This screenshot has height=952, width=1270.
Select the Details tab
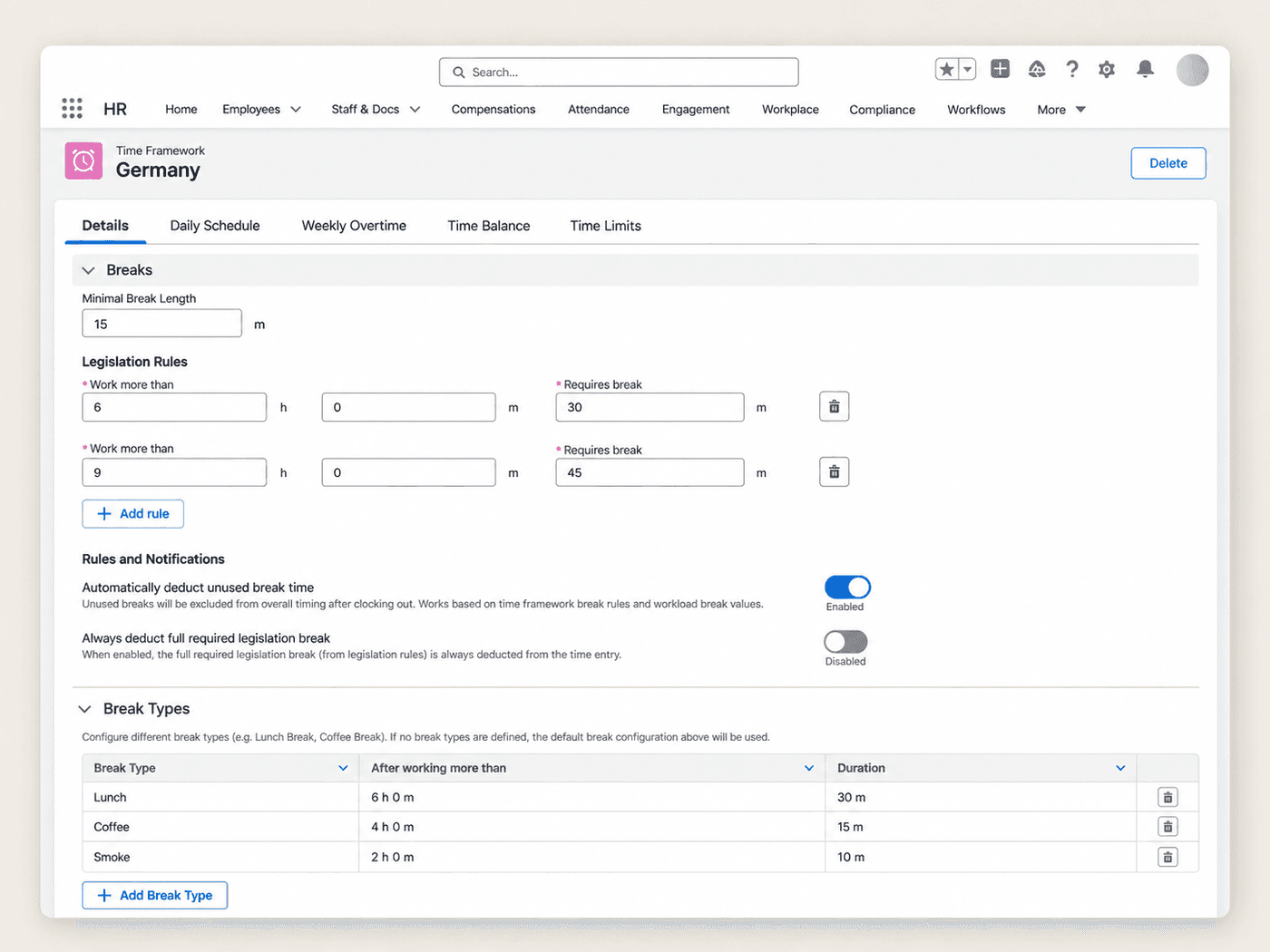[x=105, y=226]
